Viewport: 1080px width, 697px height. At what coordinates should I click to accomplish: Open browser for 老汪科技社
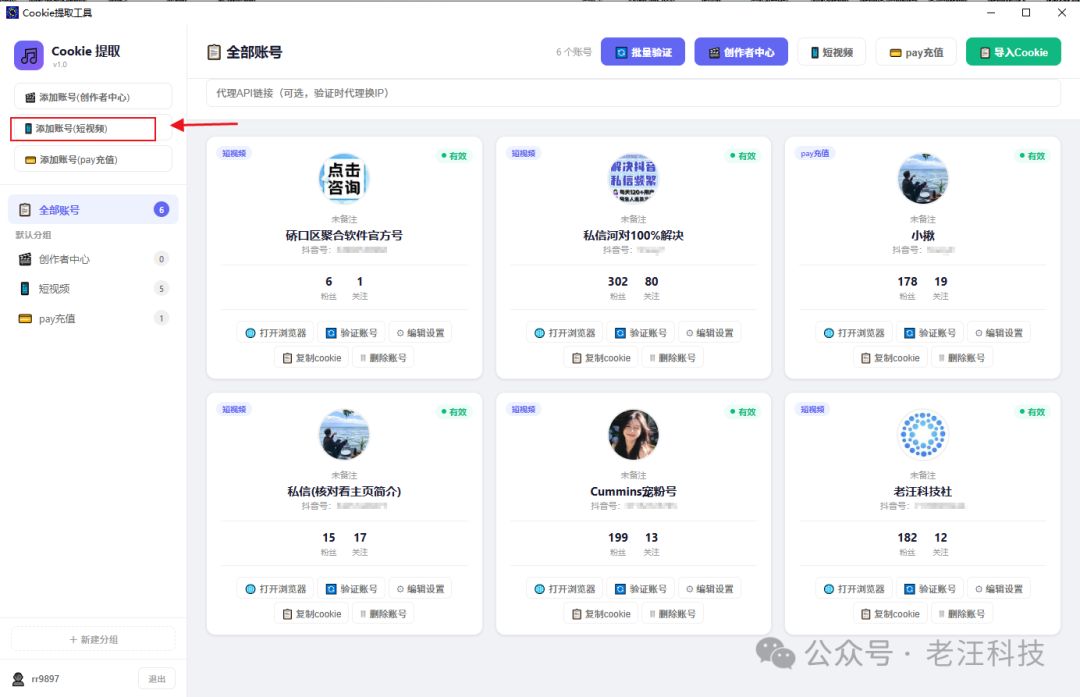(854, 589)
